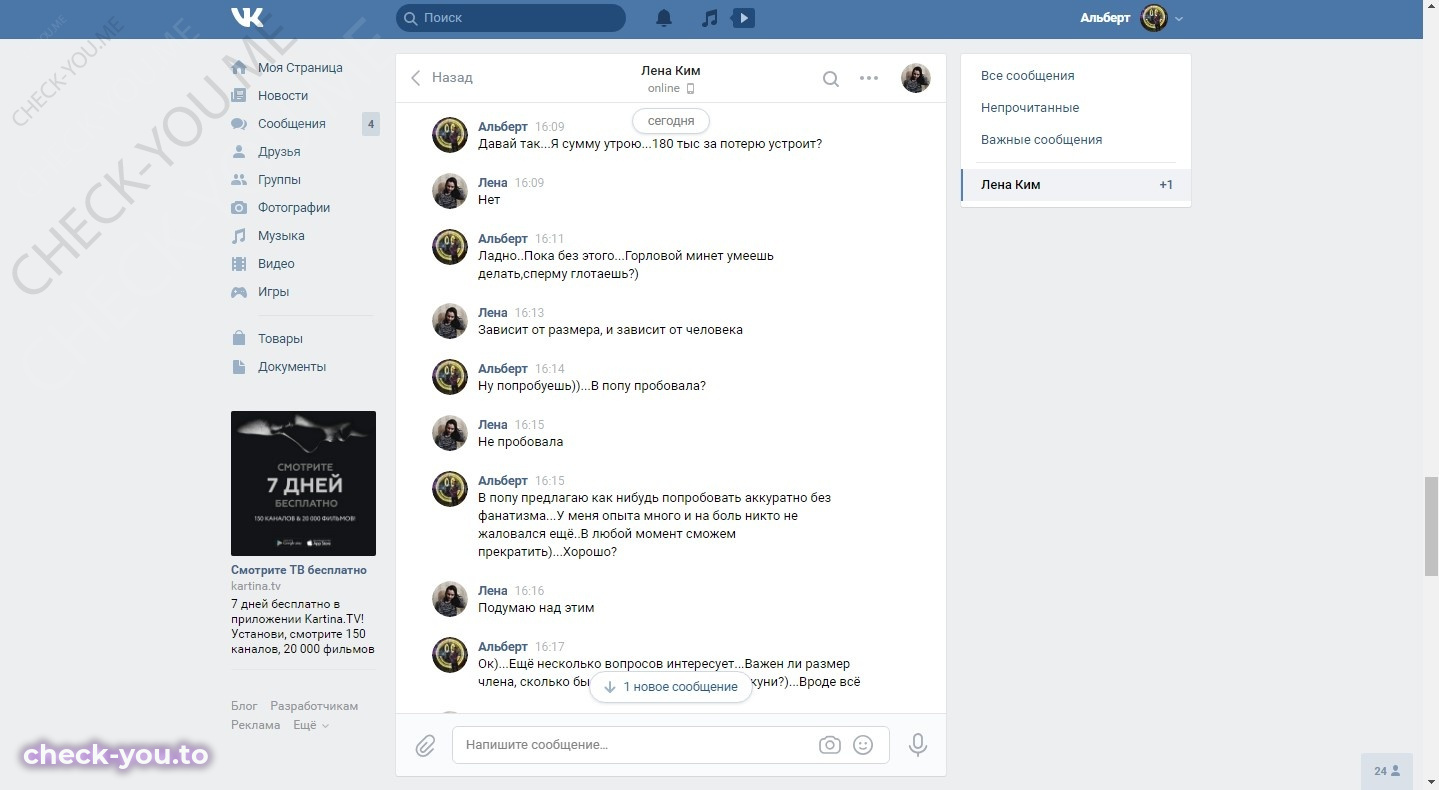Click sender name Альберт at 16:14
Image resolution: width=1439 pixels, height=790 pixels.
[502, 369]
